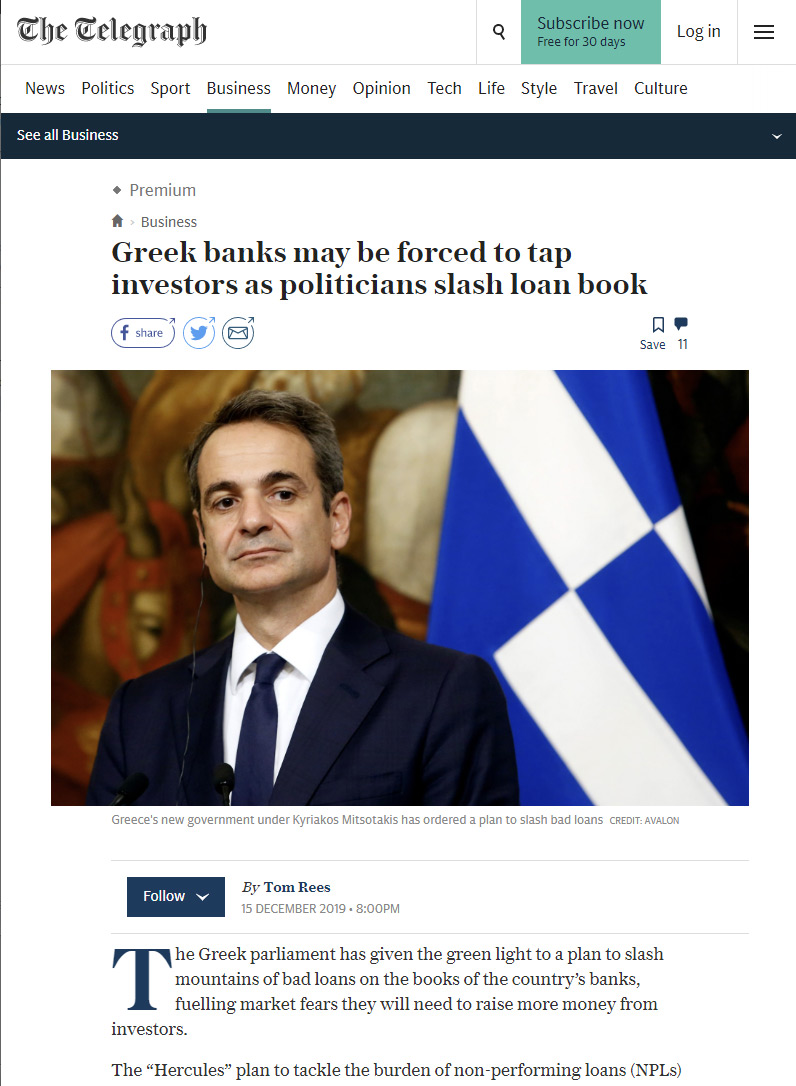
Task: Go to home via breadcrumb house icon
Action: (x=117, y=221)
